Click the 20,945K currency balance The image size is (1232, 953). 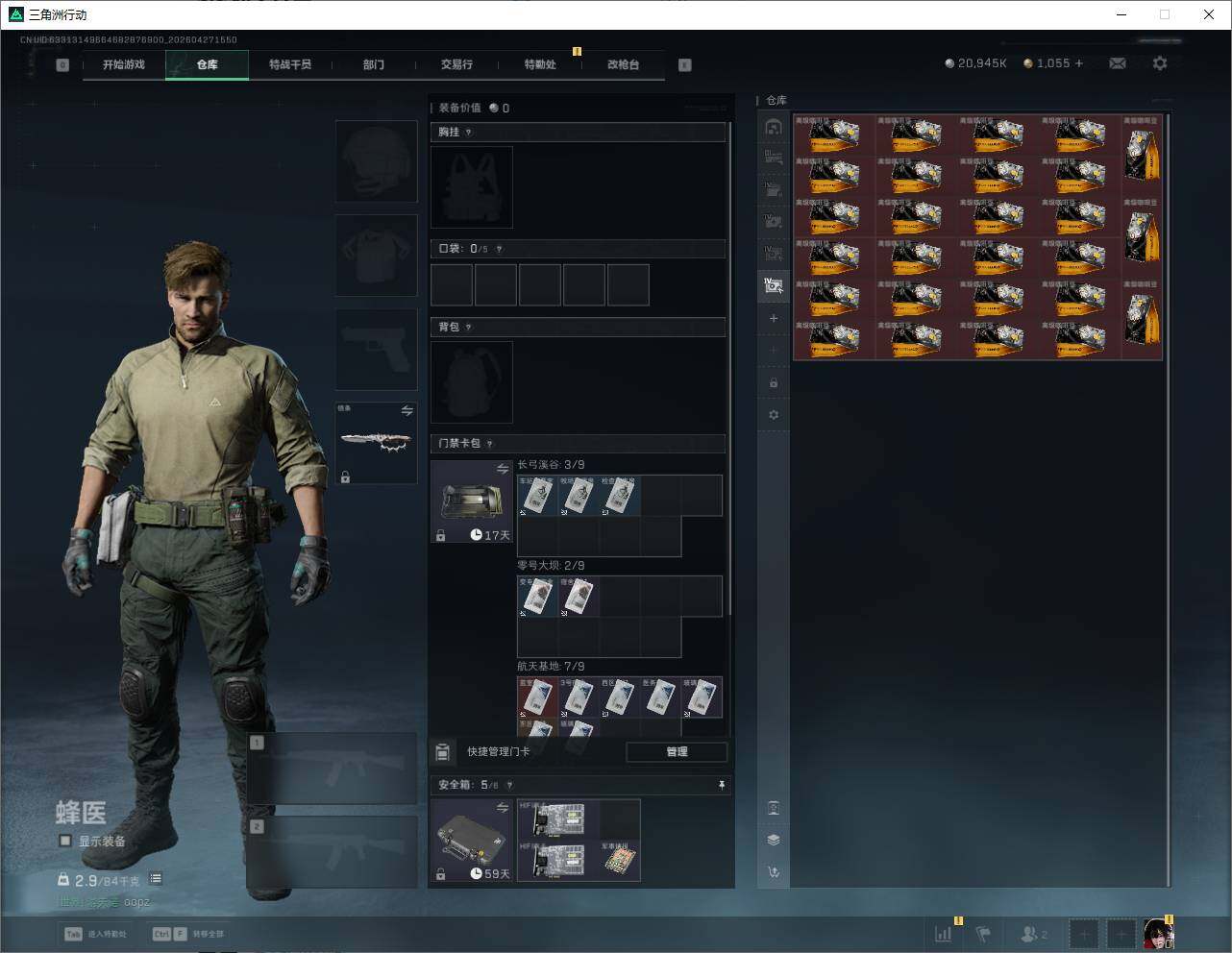point(975,63)
